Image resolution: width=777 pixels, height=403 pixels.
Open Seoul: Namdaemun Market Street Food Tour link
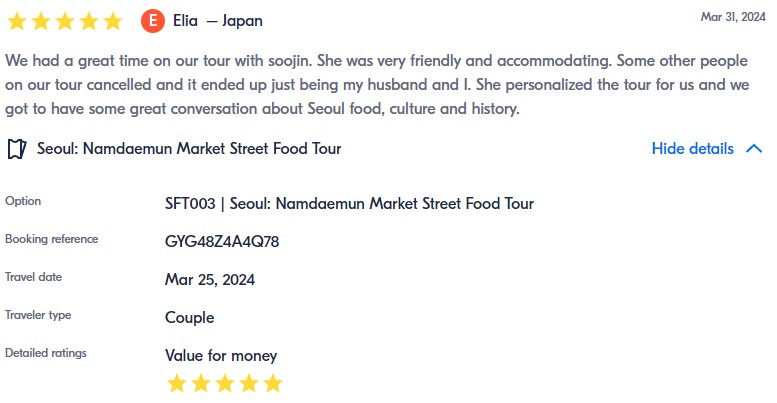(x=189, y=149)
